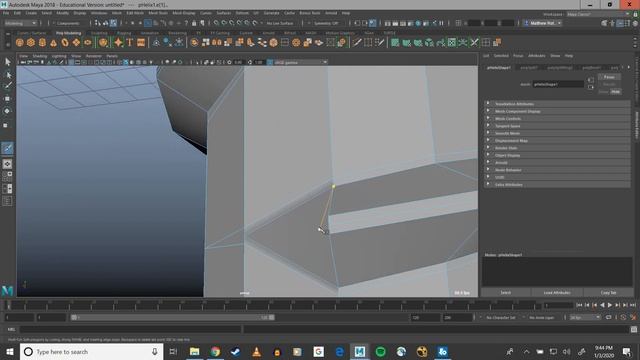640x360 pixels.
Task: Open the user account dropdown
Action: pos(542,23)
